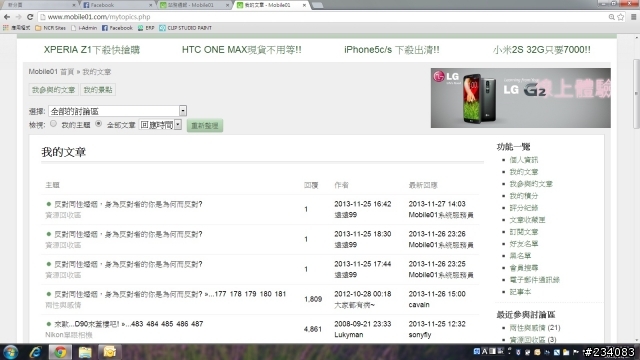Open a new browser tab

[x=318, y=5]
